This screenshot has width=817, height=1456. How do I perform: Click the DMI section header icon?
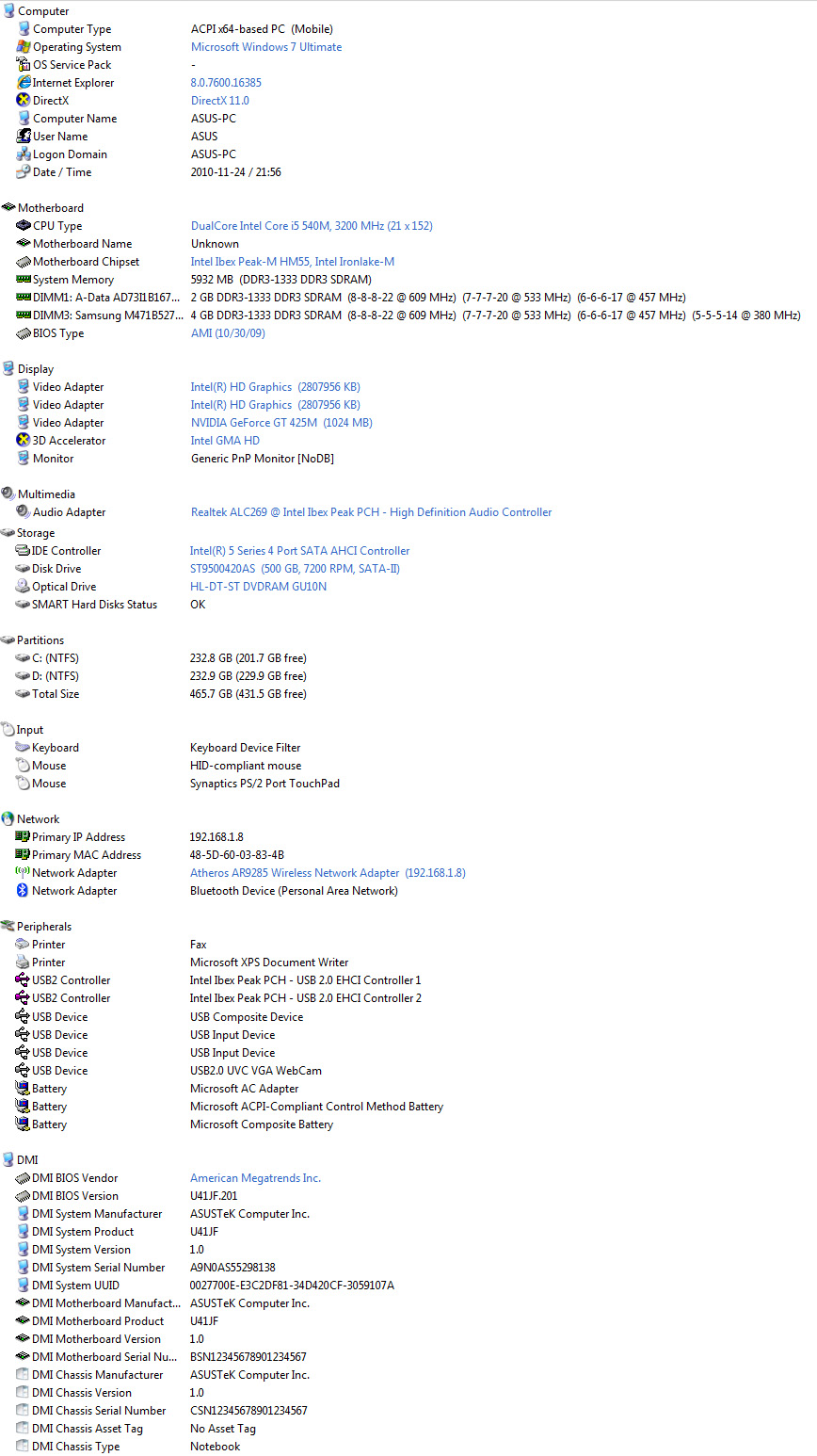(8, 1160)
